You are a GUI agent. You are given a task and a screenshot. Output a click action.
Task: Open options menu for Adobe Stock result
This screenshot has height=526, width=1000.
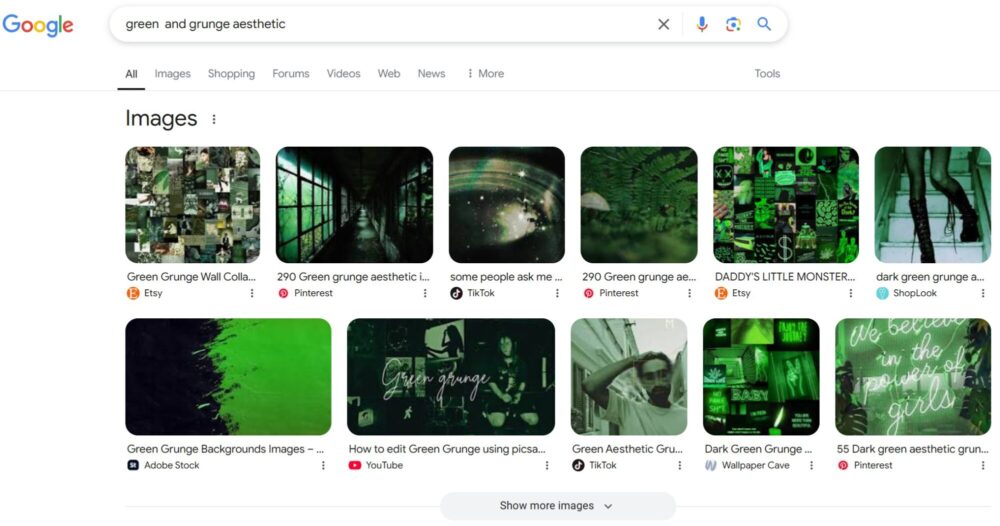(x=323, y=465)
